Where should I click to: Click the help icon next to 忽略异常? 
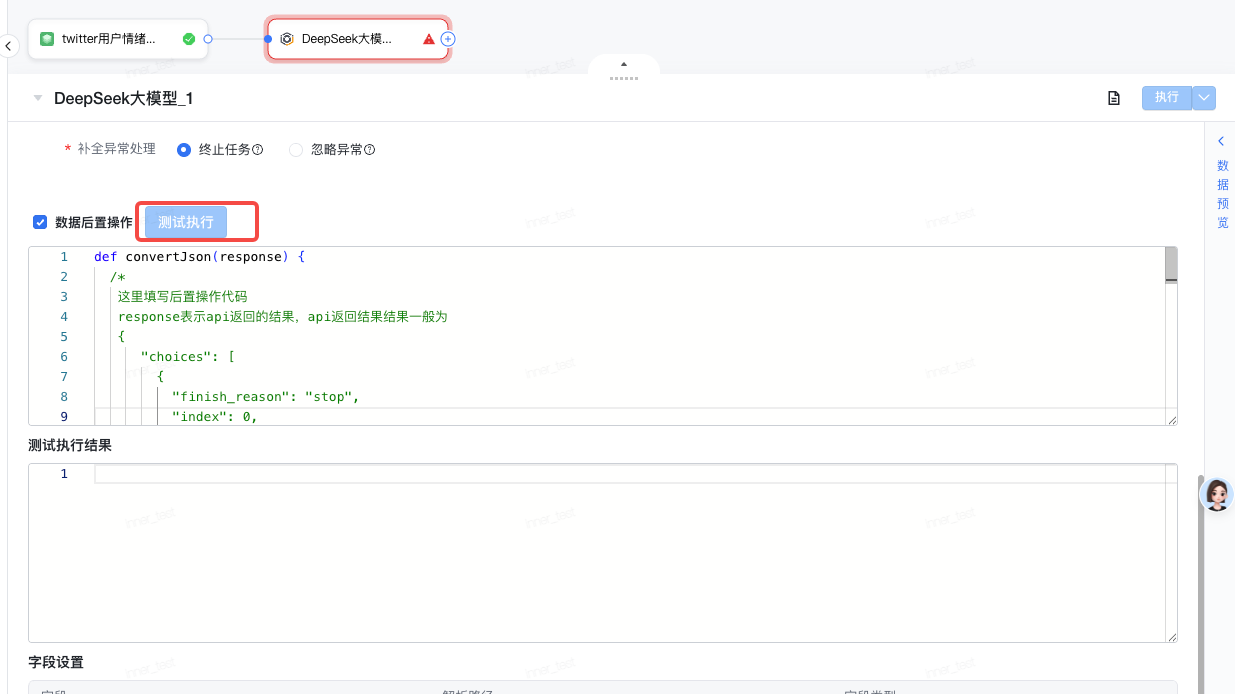pos(369,150)
